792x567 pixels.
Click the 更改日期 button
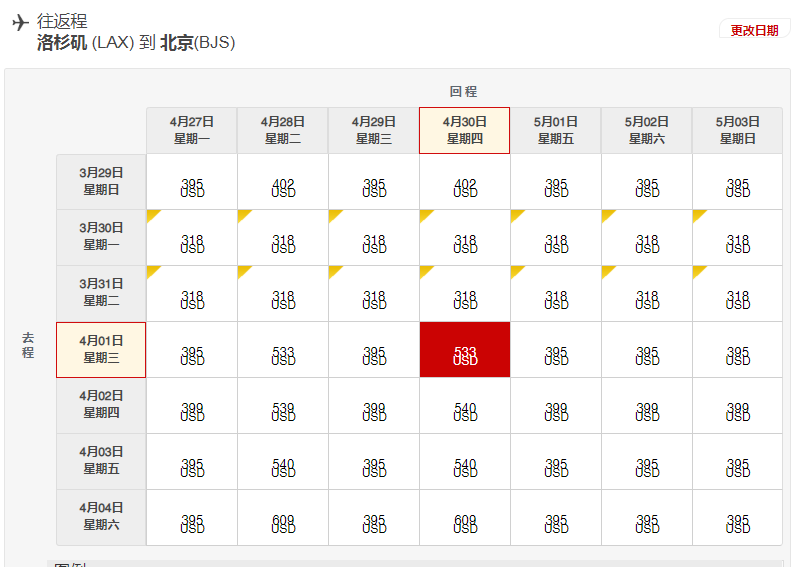click(x=754, y=30)
